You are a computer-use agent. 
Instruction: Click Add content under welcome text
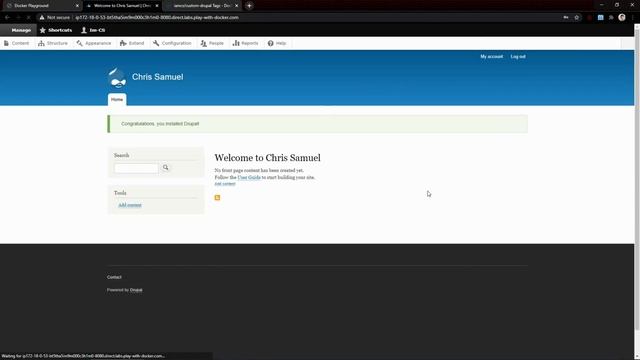(225, 184)
